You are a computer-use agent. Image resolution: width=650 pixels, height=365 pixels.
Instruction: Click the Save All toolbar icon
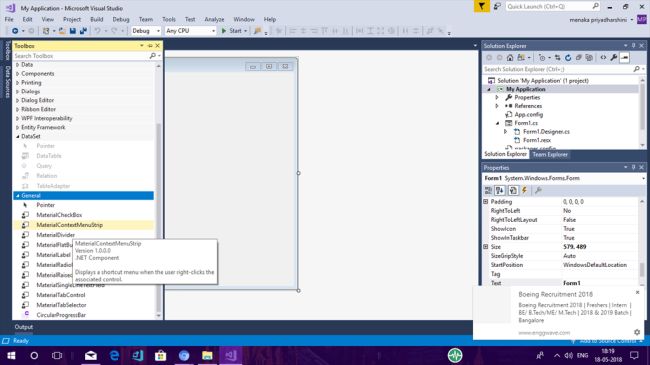(x=83, y=31)
